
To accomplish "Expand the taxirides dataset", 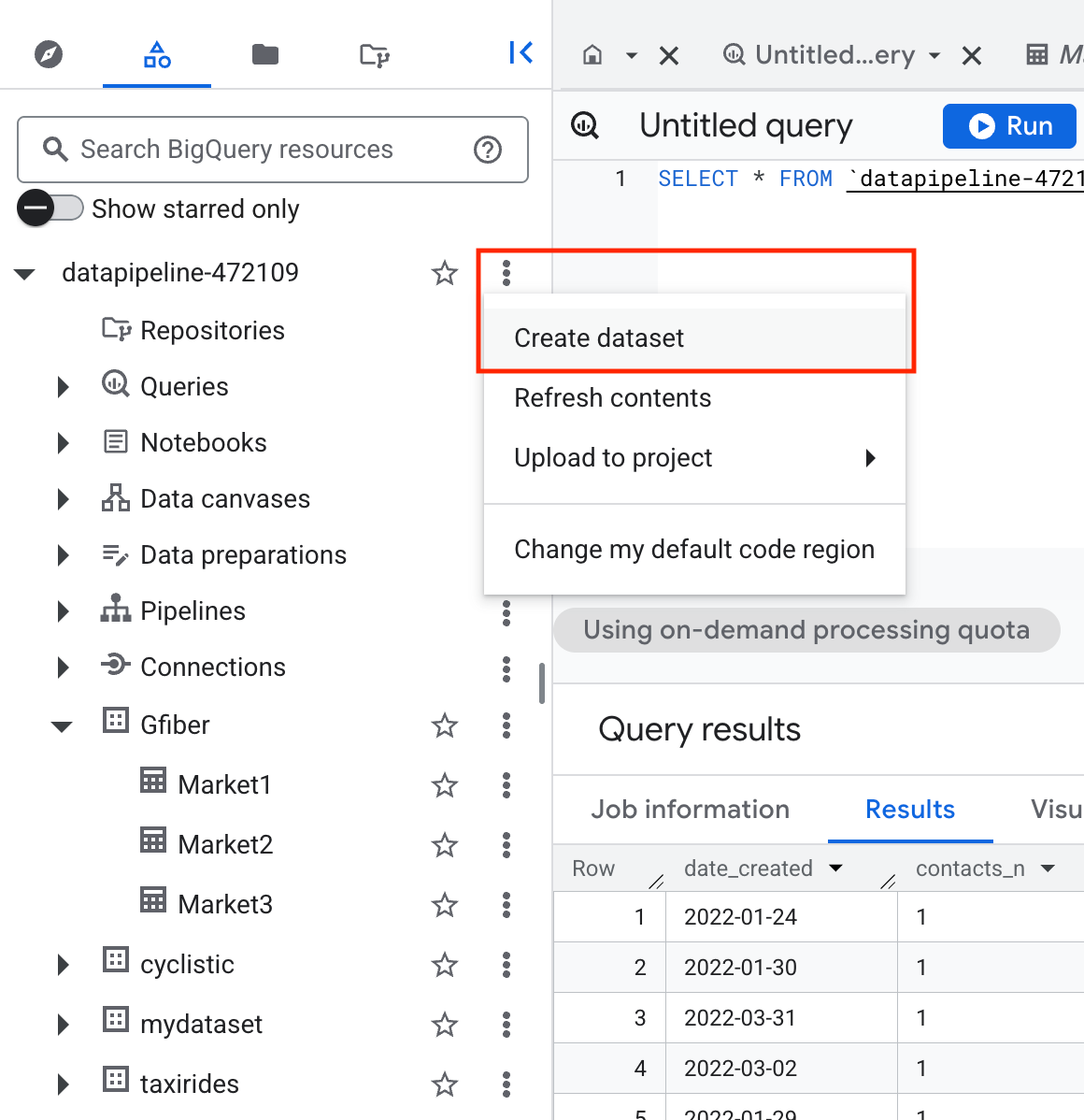I will [x=64, y=1085].
